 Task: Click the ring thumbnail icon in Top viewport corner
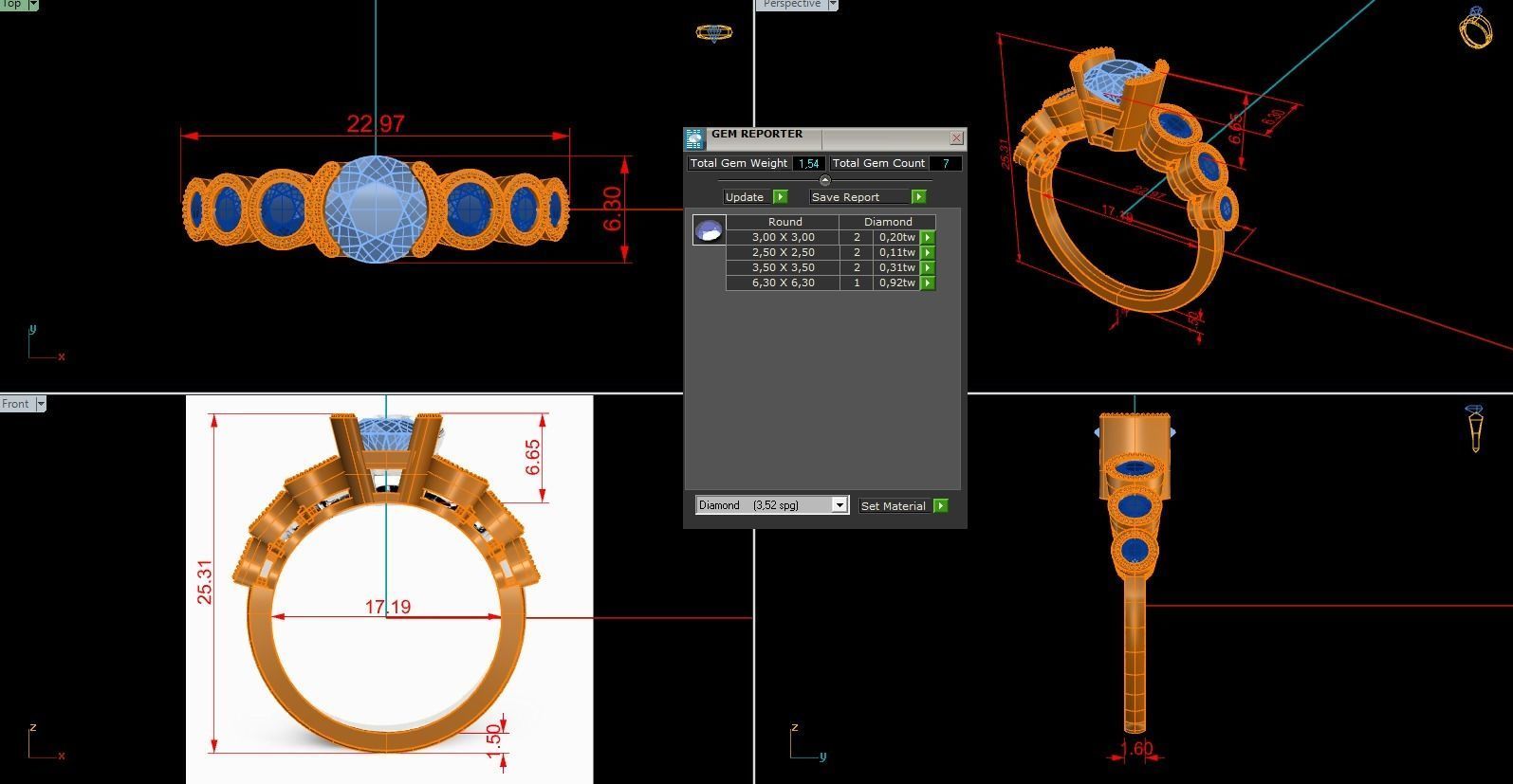pyautogui.click(x=713, y=32)
